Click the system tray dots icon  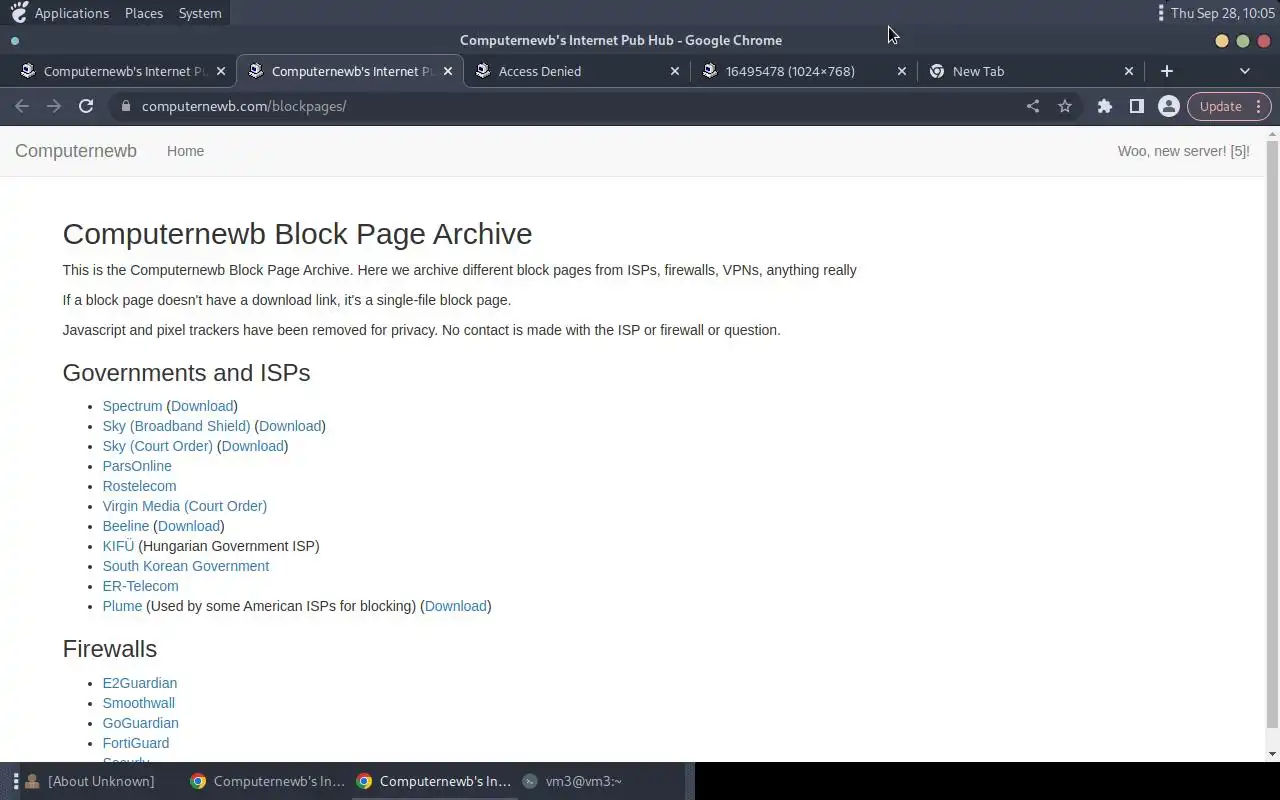1160,13
